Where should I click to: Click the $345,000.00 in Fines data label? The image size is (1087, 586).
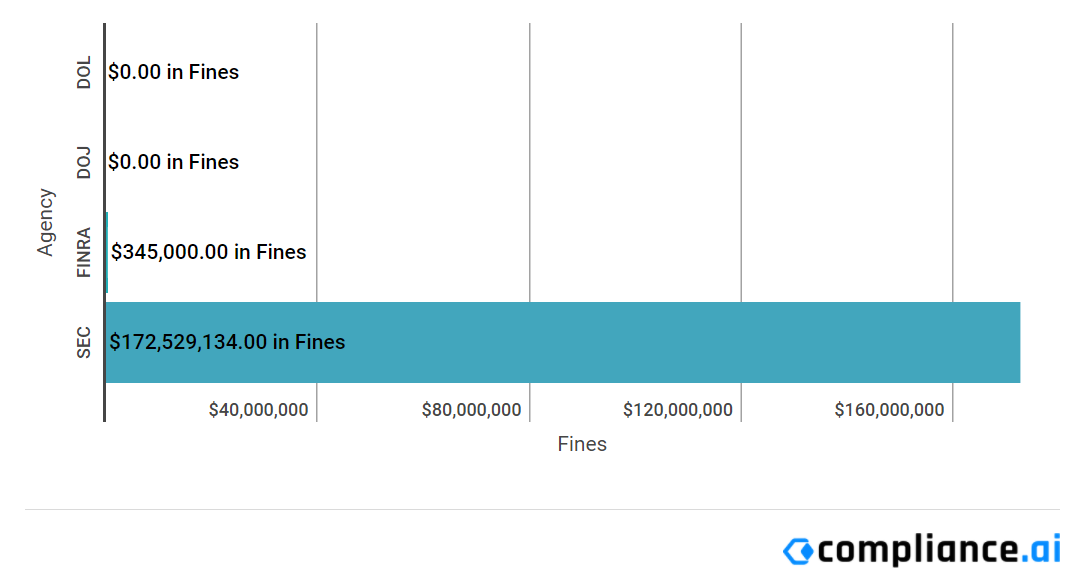pos(208,252)
